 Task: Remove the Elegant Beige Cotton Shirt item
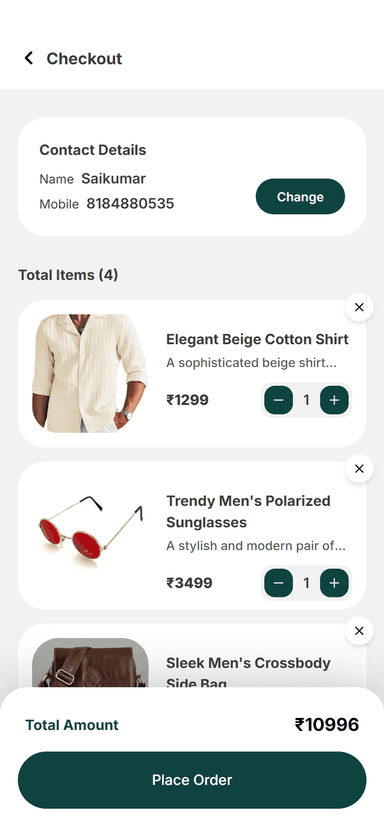pyautogui.click(x=359, y=307)
